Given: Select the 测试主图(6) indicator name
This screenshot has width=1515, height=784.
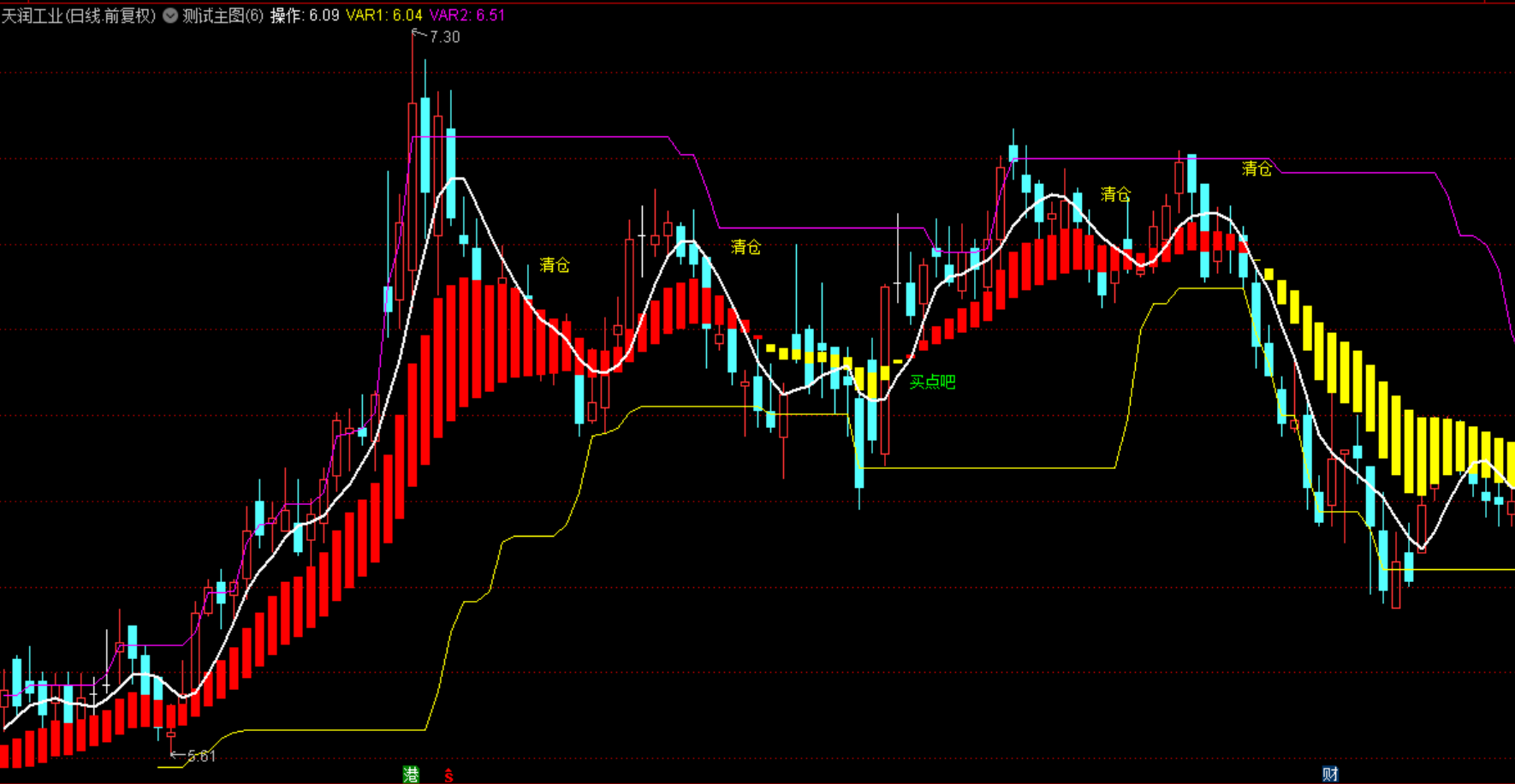Looking at the screenshot, I should pyautogui.click(x=223, y=15).
